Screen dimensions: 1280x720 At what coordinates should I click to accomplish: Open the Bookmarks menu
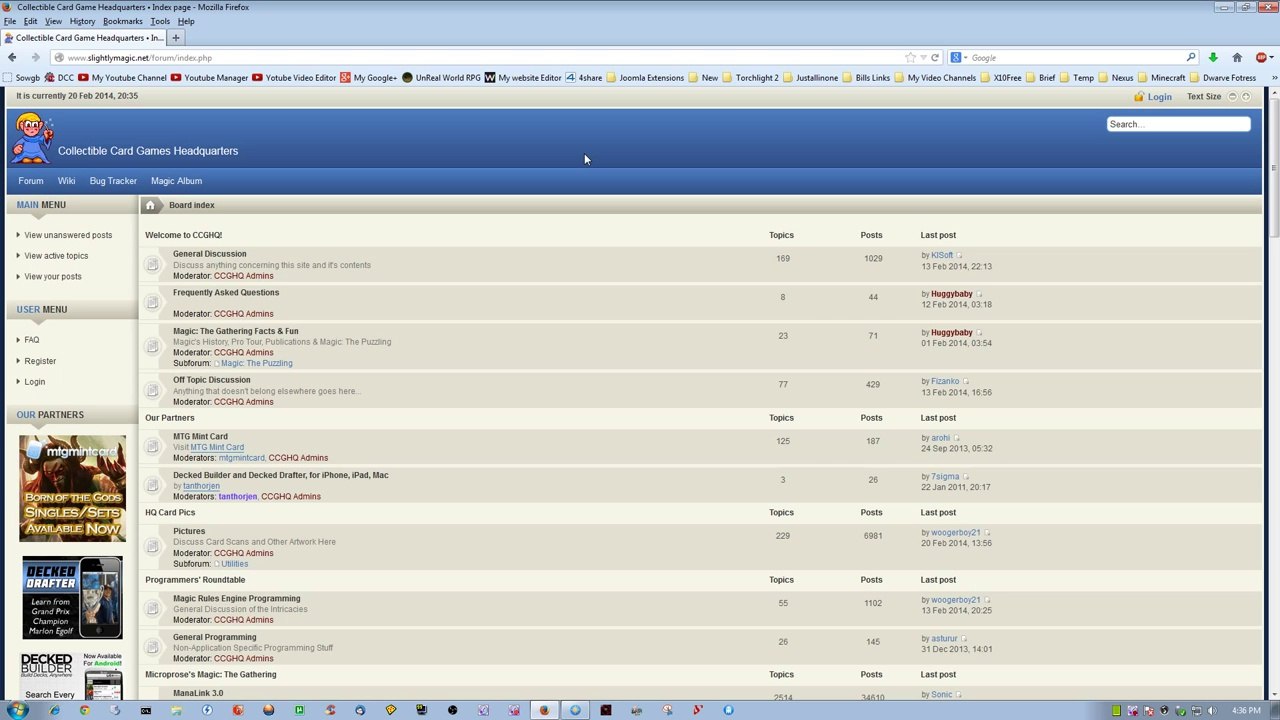[x=123, y=21]
